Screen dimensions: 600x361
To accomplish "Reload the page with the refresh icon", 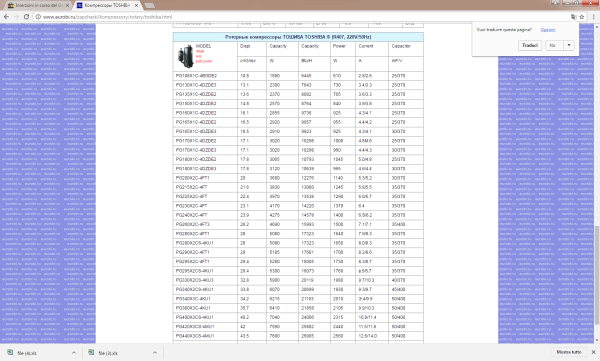I will (x=26, y=17).
